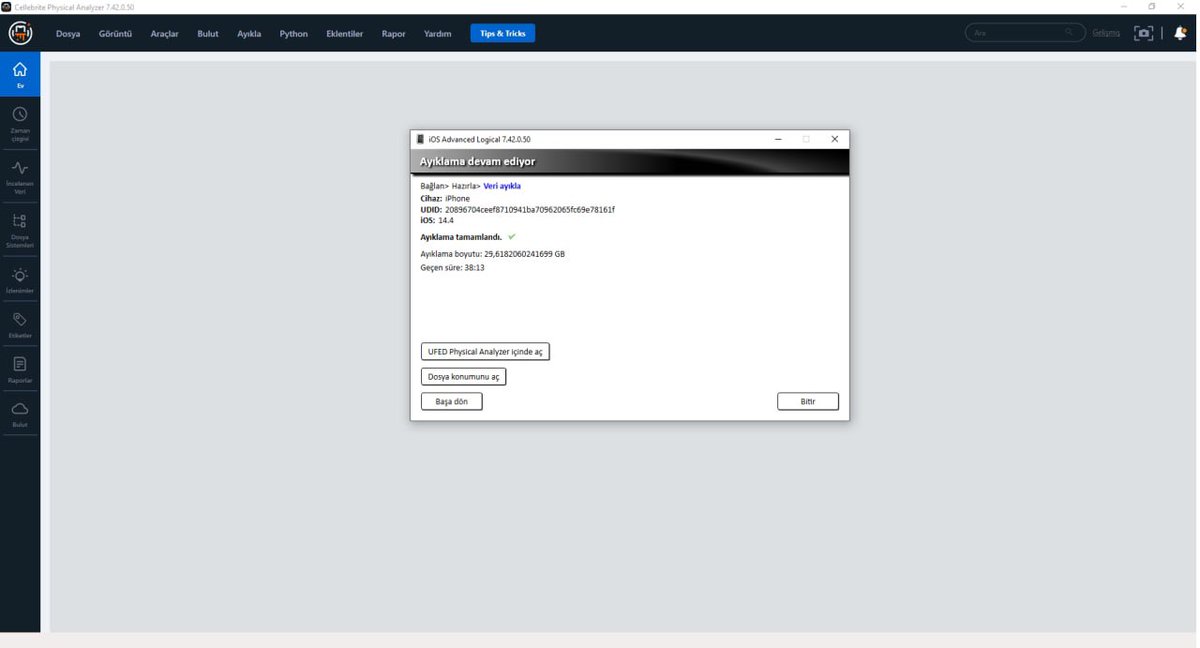
Task: Open the Python menu
Action: point(294,33)
